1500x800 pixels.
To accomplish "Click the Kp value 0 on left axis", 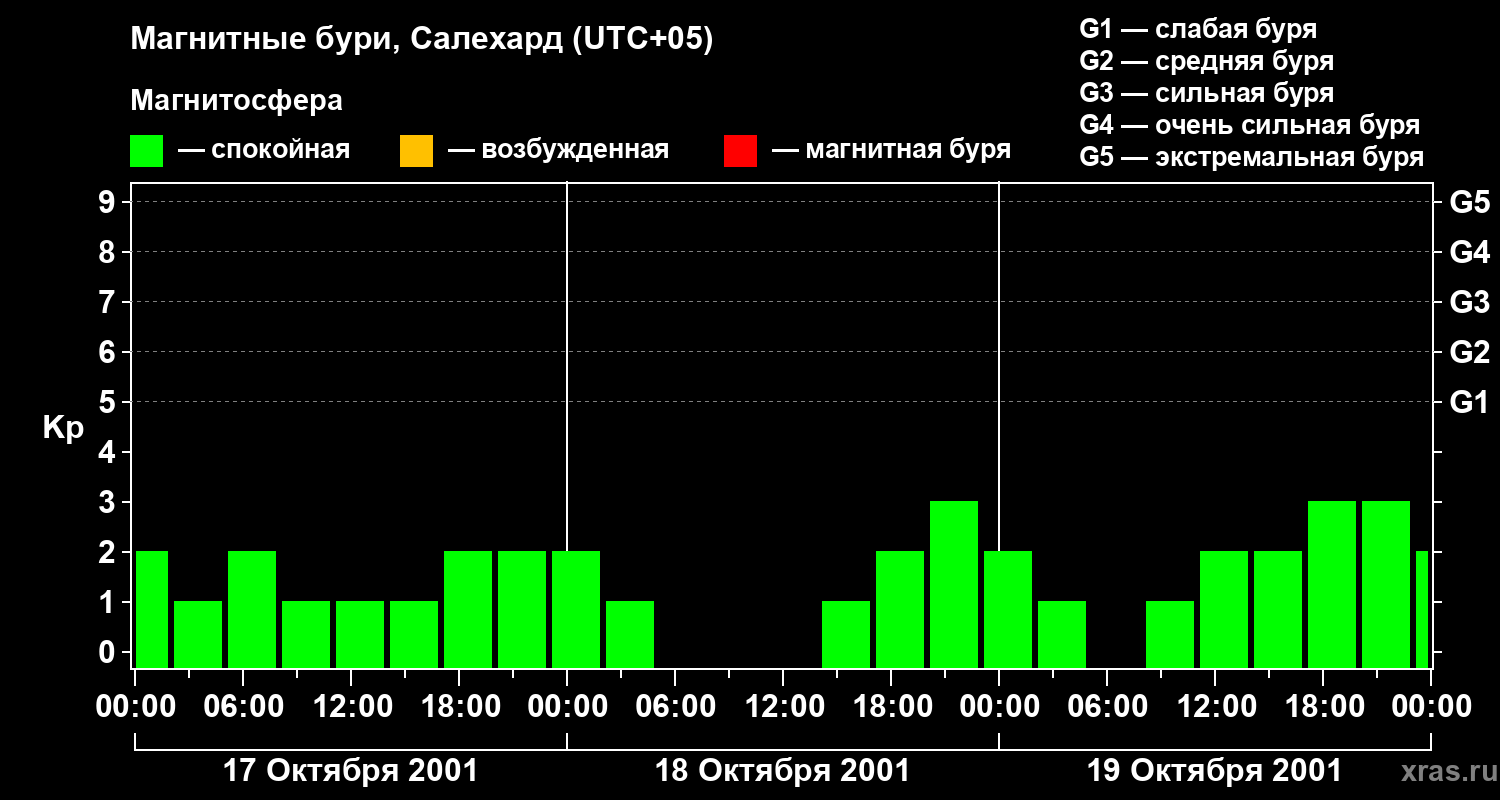I will tap(109, 652).
